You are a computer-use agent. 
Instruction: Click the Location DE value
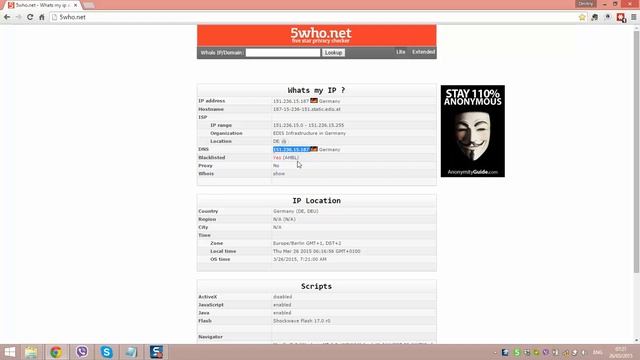[276, 141]
